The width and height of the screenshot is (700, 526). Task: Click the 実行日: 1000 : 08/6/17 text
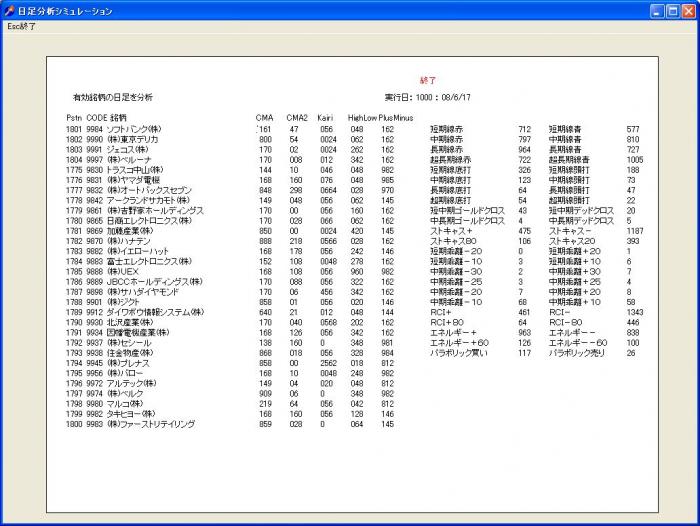[x=428, y=97]
